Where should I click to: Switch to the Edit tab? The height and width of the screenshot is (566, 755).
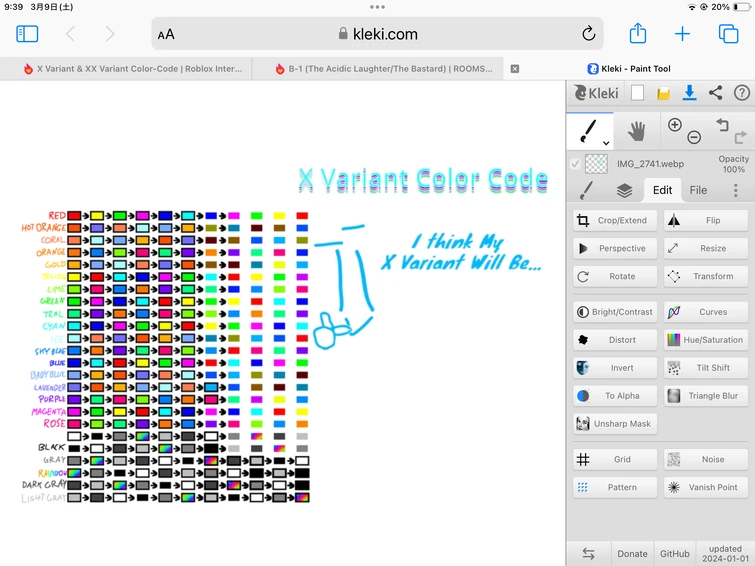click(662, 190)
